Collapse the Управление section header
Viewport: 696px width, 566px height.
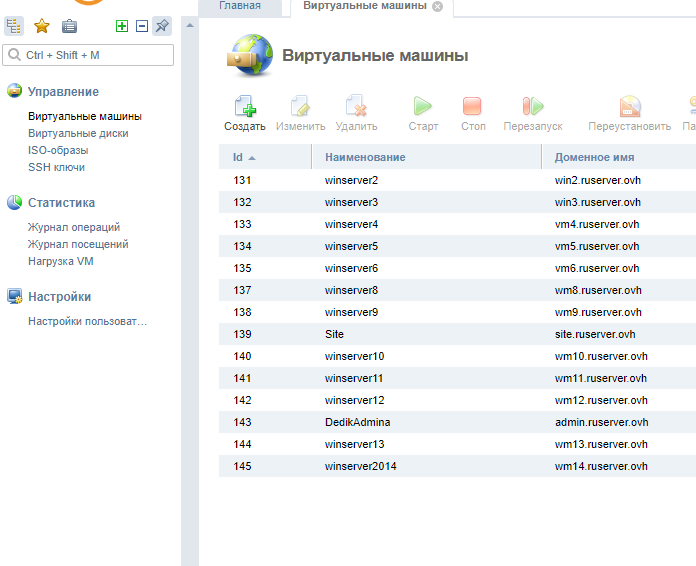(62, 92)
